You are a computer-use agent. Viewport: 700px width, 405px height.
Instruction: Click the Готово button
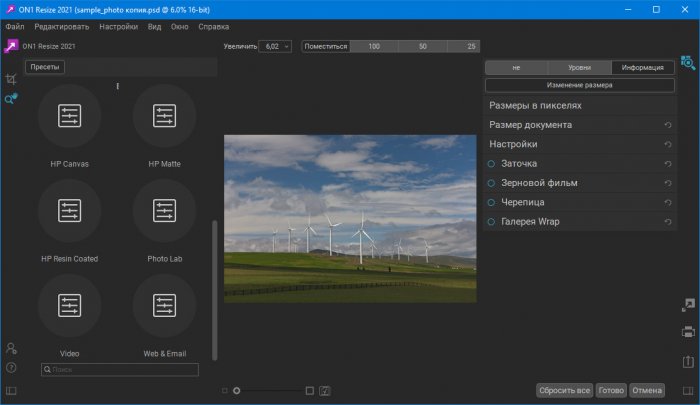pos(611,391)
